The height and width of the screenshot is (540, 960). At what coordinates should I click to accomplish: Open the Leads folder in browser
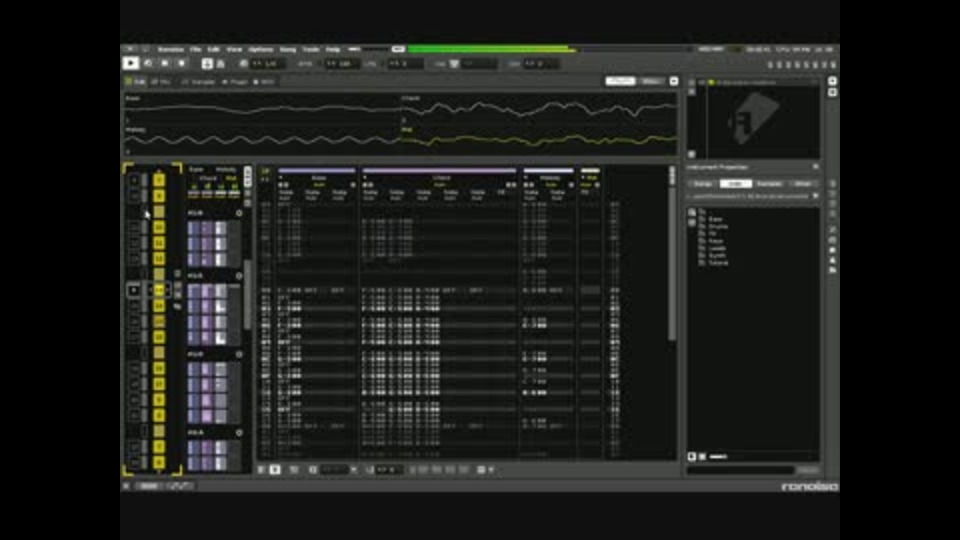(717, 248)
